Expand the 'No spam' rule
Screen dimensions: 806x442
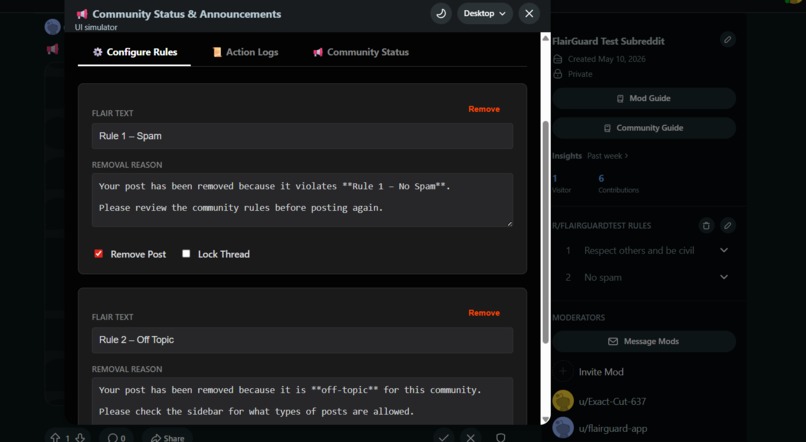(x=724, y=277)
